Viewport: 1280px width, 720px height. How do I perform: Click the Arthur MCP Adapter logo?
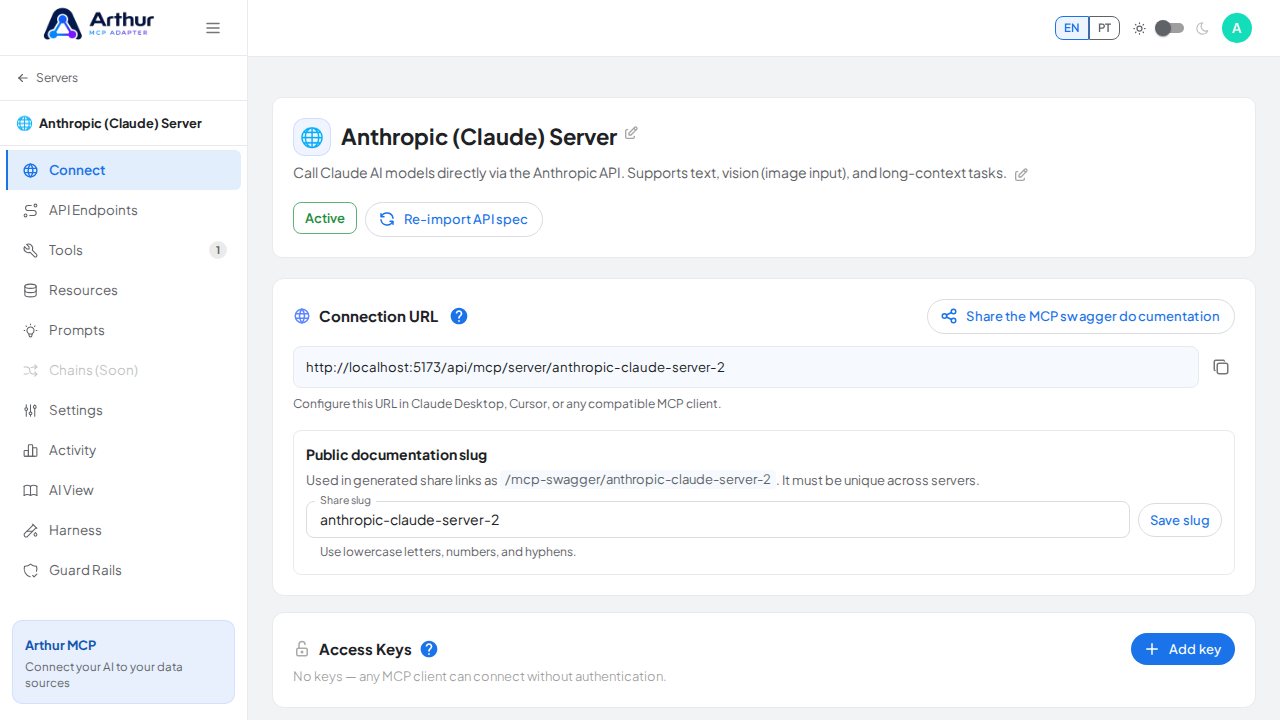101,24
